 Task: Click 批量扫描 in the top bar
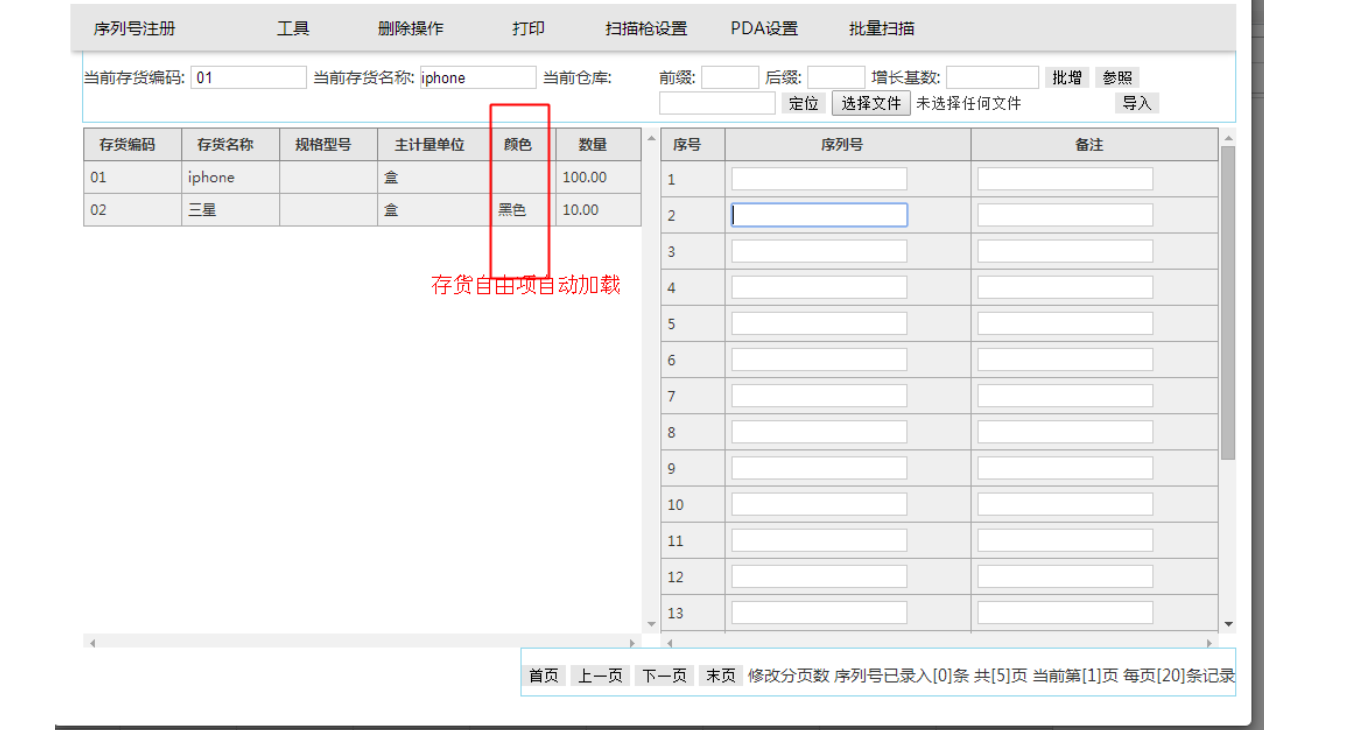pyautogui.click(x=881, y=29)
